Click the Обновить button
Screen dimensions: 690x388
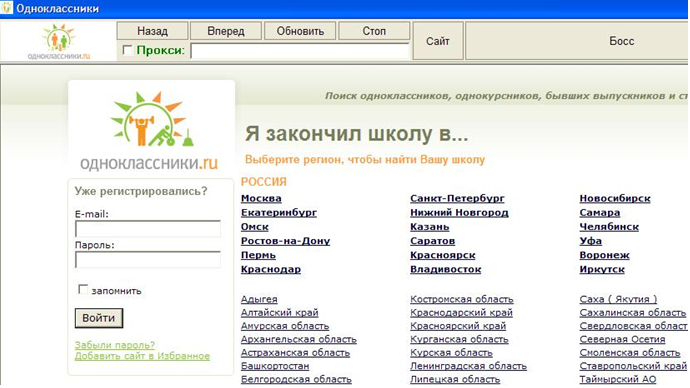point(300,31)
